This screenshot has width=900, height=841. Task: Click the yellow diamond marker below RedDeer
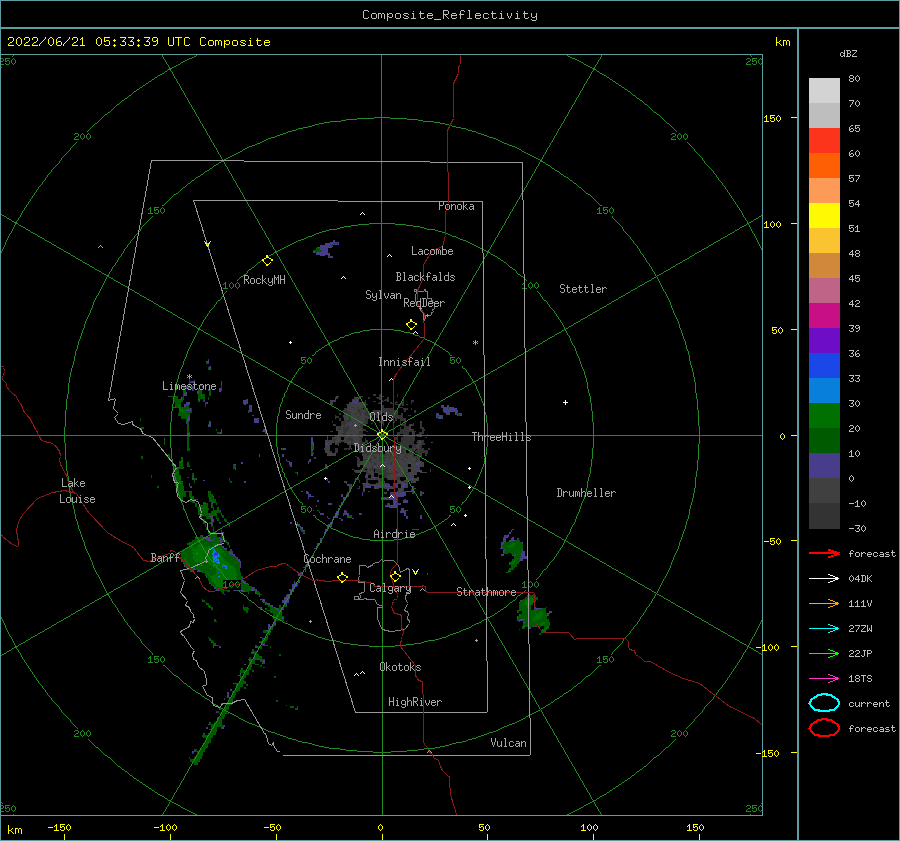[412, 325]
